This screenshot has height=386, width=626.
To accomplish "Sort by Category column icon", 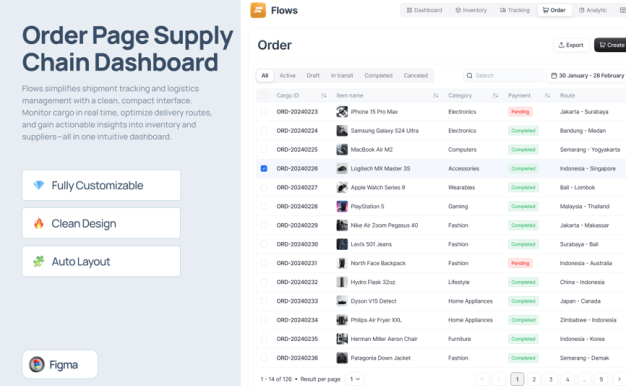I will pyautogui.click(x=495, y=95).
